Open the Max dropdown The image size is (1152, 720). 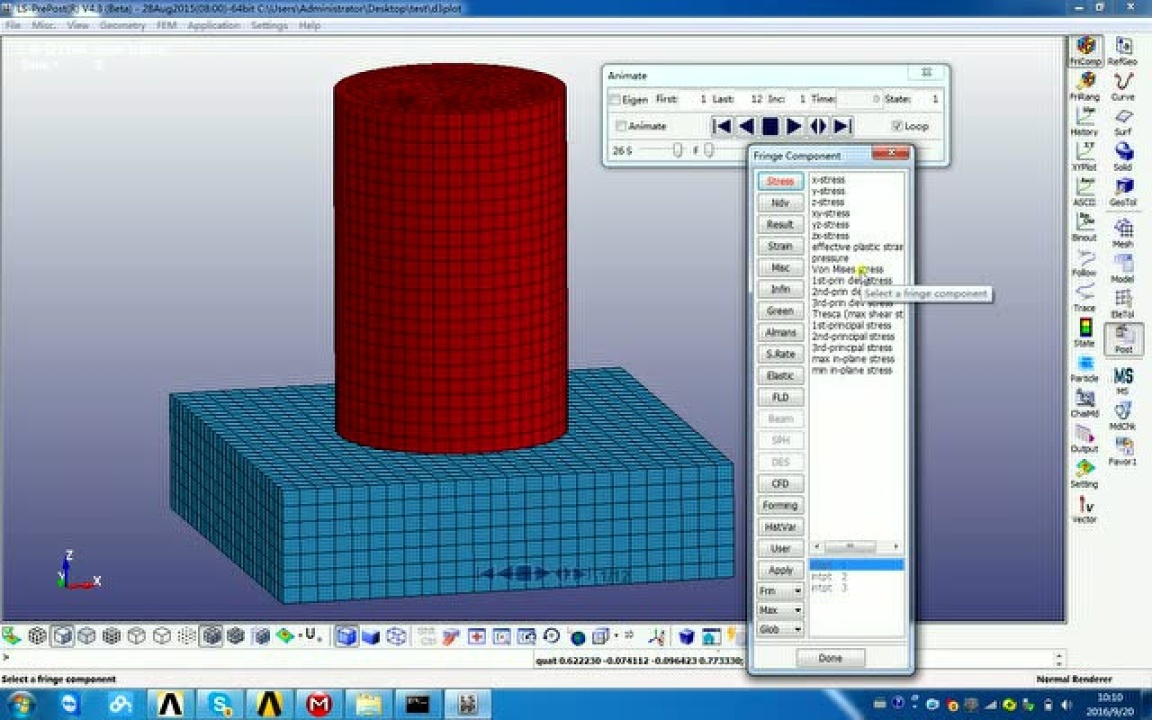[780, 610]
